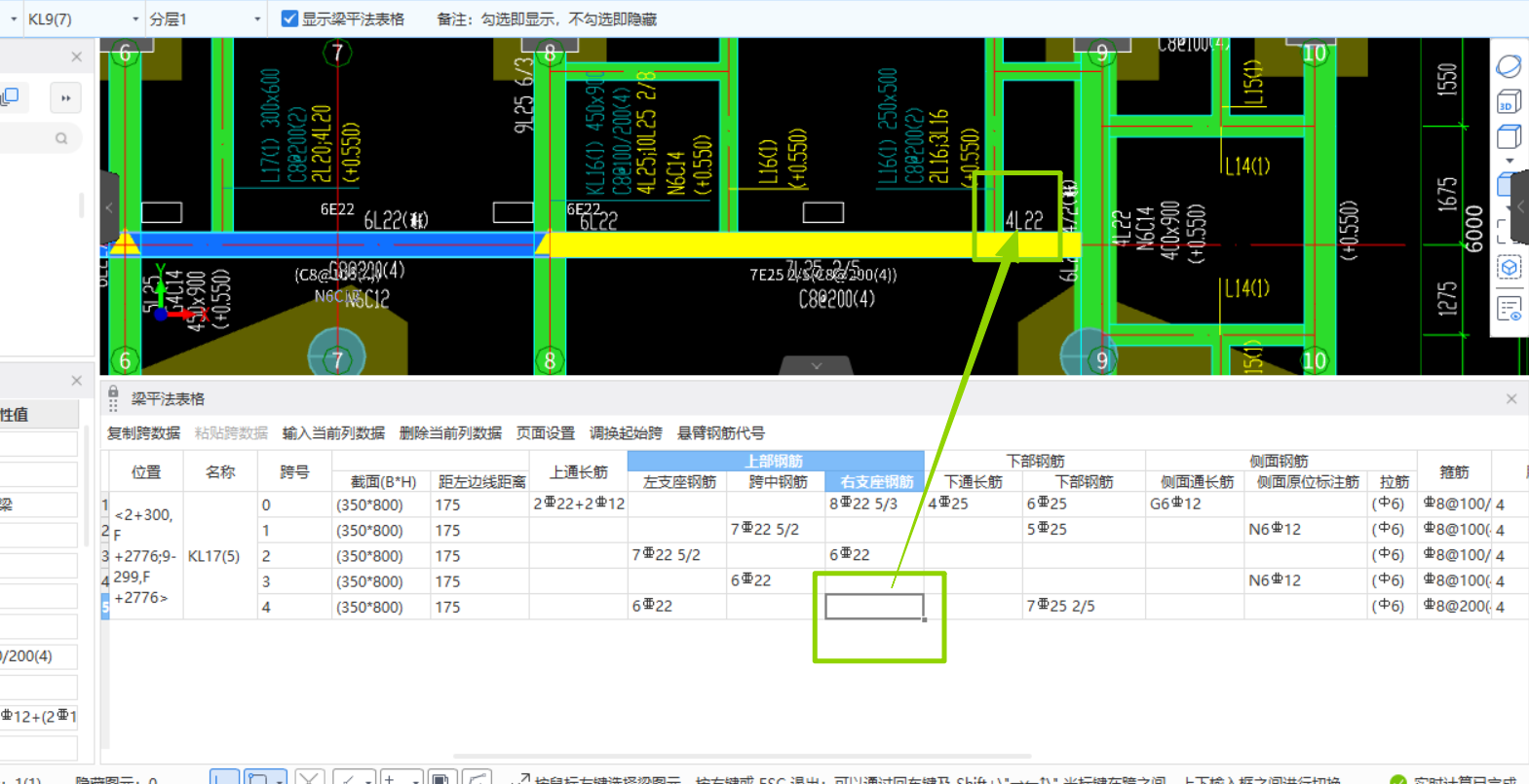Collapse the drawing area using the down chevron tab
The image size is (1529, 784).
click(x=817, y=366)
